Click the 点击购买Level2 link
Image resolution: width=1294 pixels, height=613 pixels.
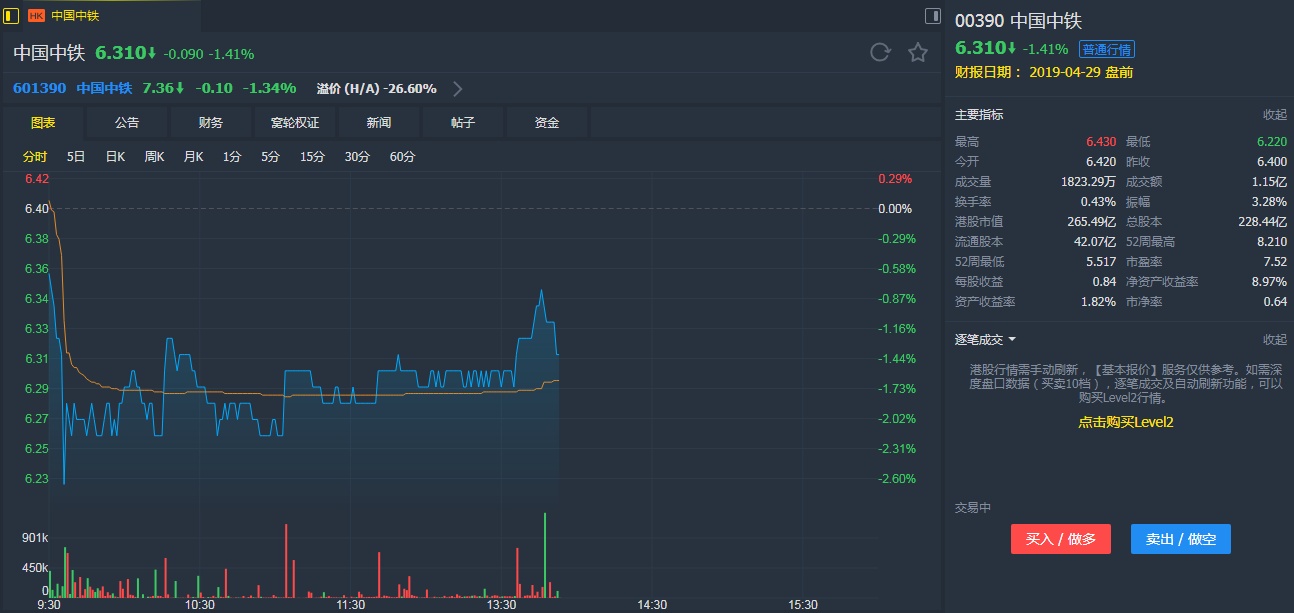tap(1125, 422)
